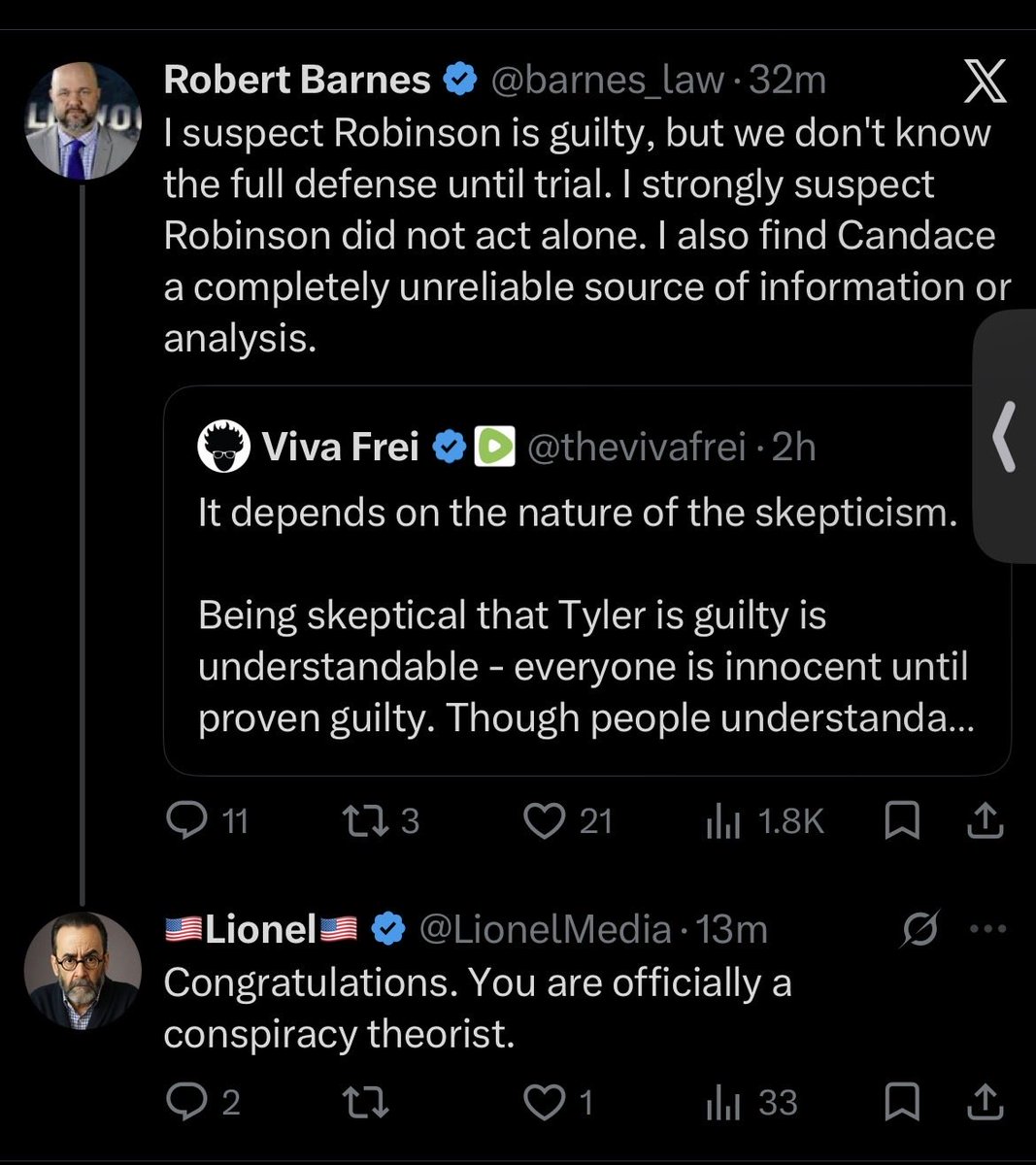
Task: Bookmark Robert Barnes' post
Action: [902, 821]
